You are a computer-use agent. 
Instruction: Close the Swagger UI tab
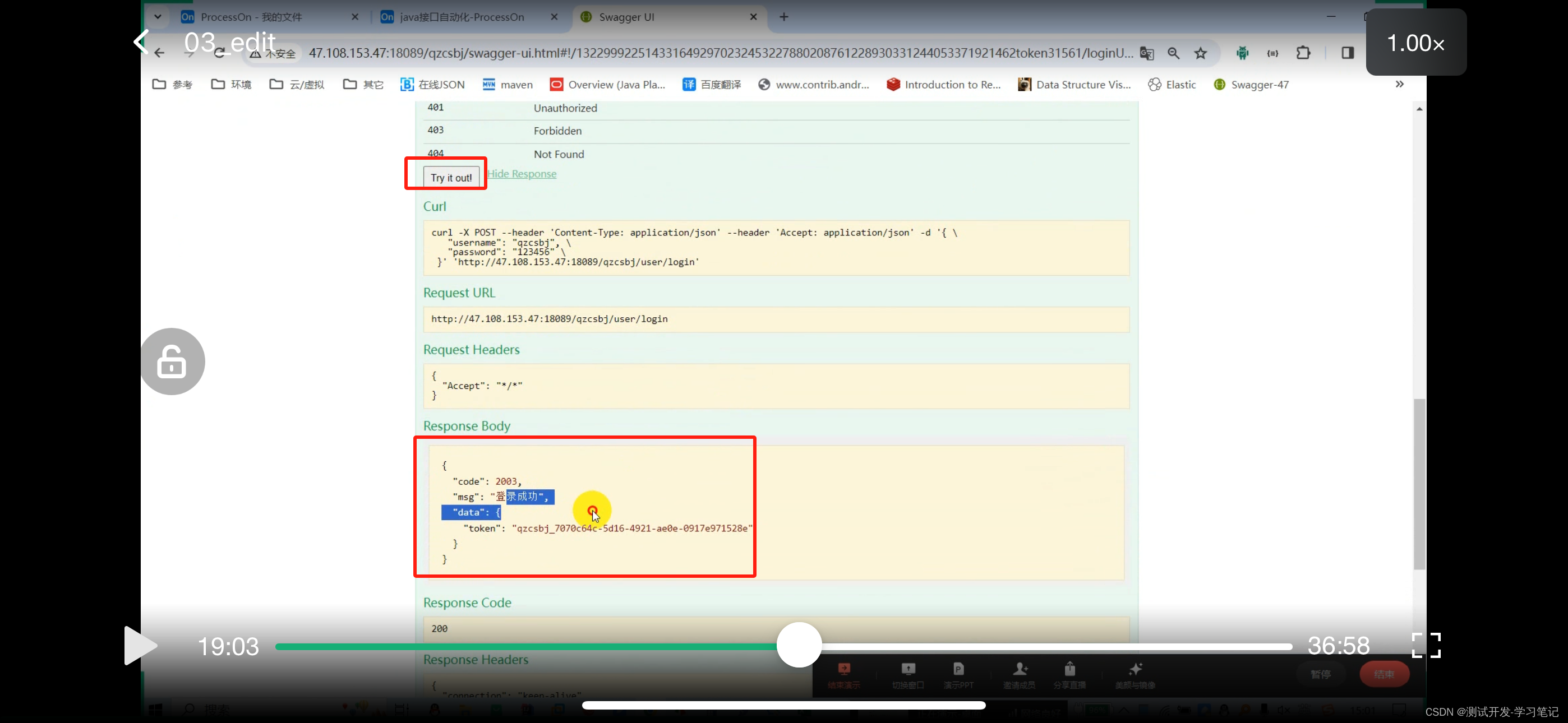click(x=754, y=17)
